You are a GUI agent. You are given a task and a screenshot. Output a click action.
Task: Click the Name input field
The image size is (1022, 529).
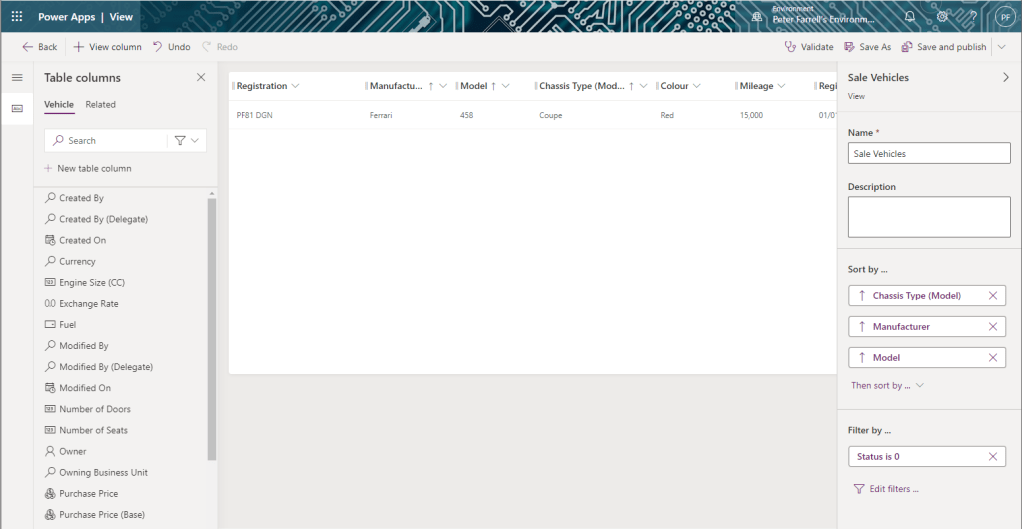click(928, 154)
